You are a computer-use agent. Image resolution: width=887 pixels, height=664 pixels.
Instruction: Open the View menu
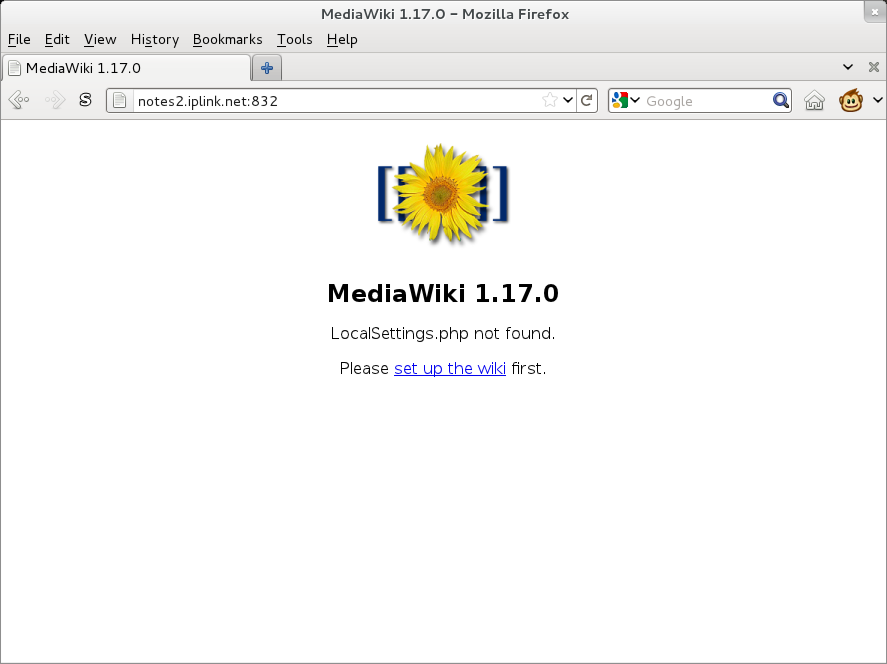click(100, 40)
